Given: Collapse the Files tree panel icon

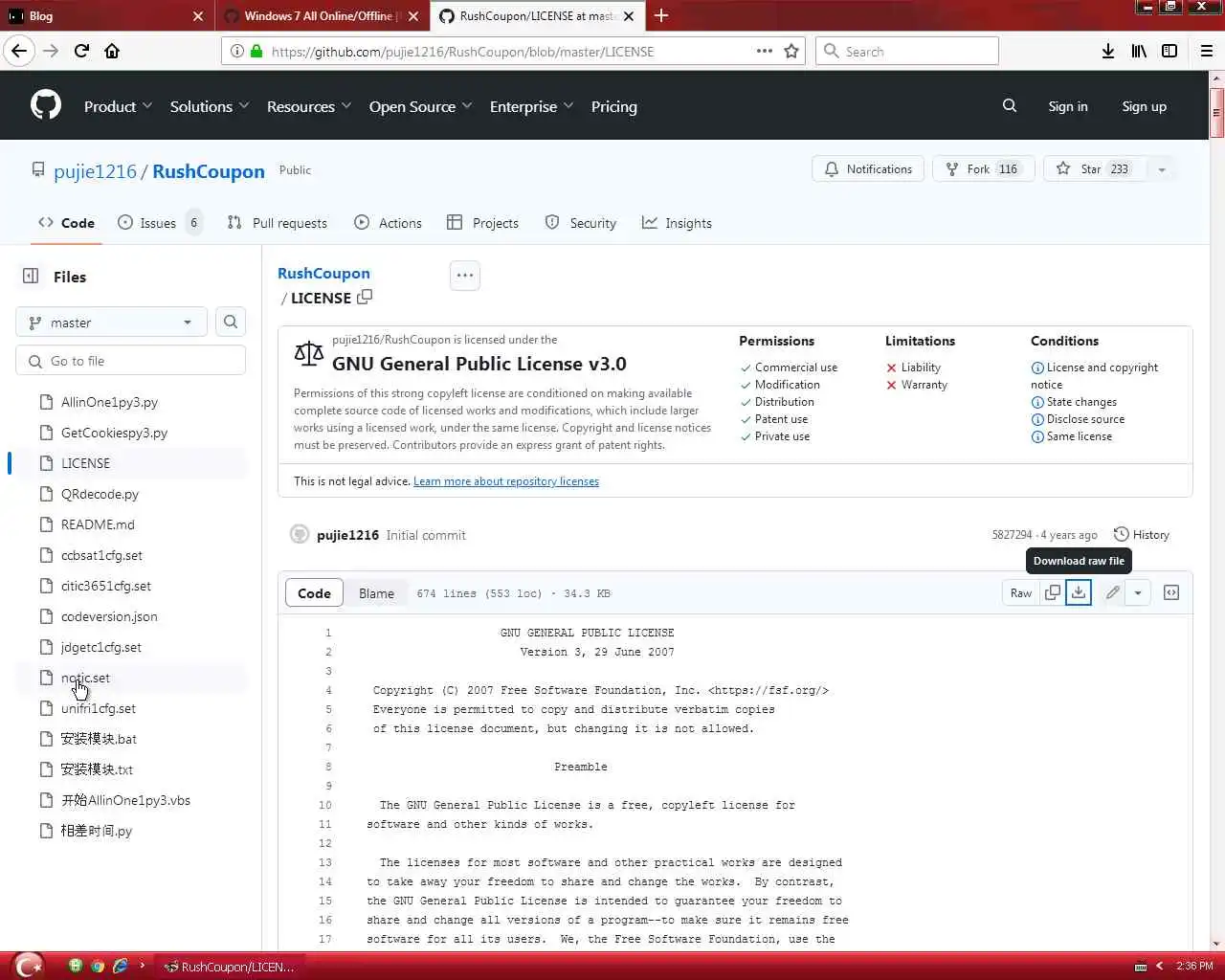Looking at the screenshot, I should click(31, 276).
